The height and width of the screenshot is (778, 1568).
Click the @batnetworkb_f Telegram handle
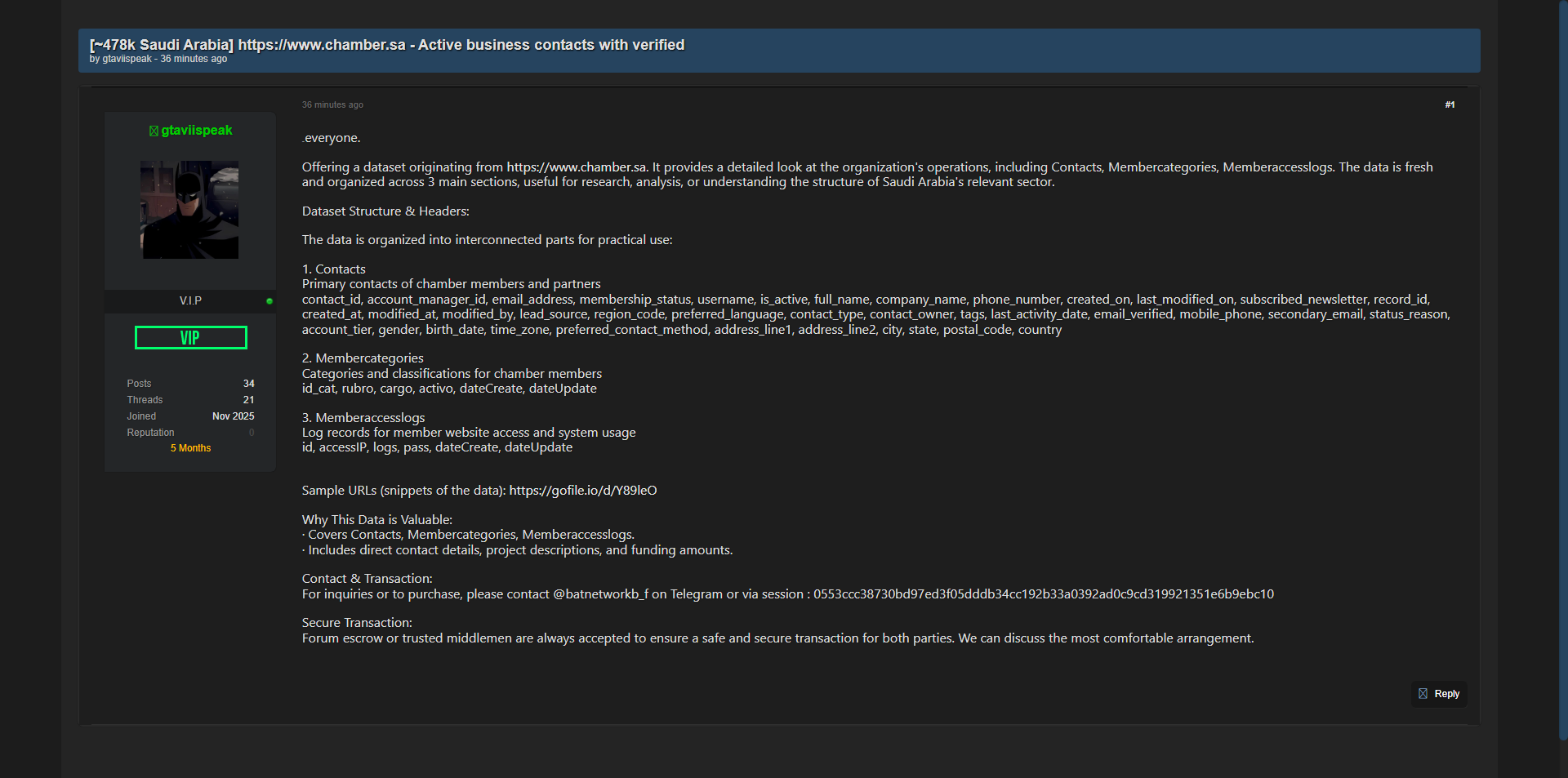click(600, 594)
